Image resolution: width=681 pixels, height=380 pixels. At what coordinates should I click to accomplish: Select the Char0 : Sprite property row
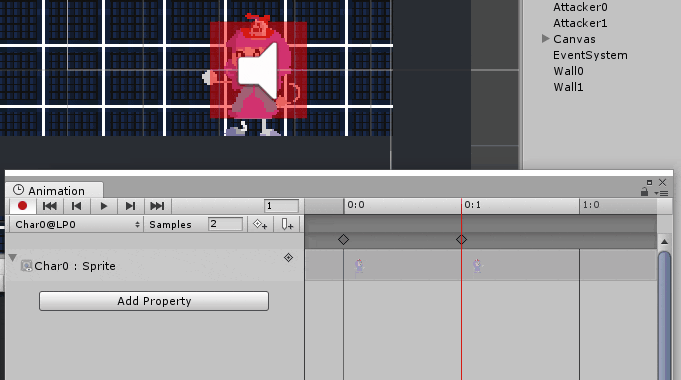(x=155, y=265)
